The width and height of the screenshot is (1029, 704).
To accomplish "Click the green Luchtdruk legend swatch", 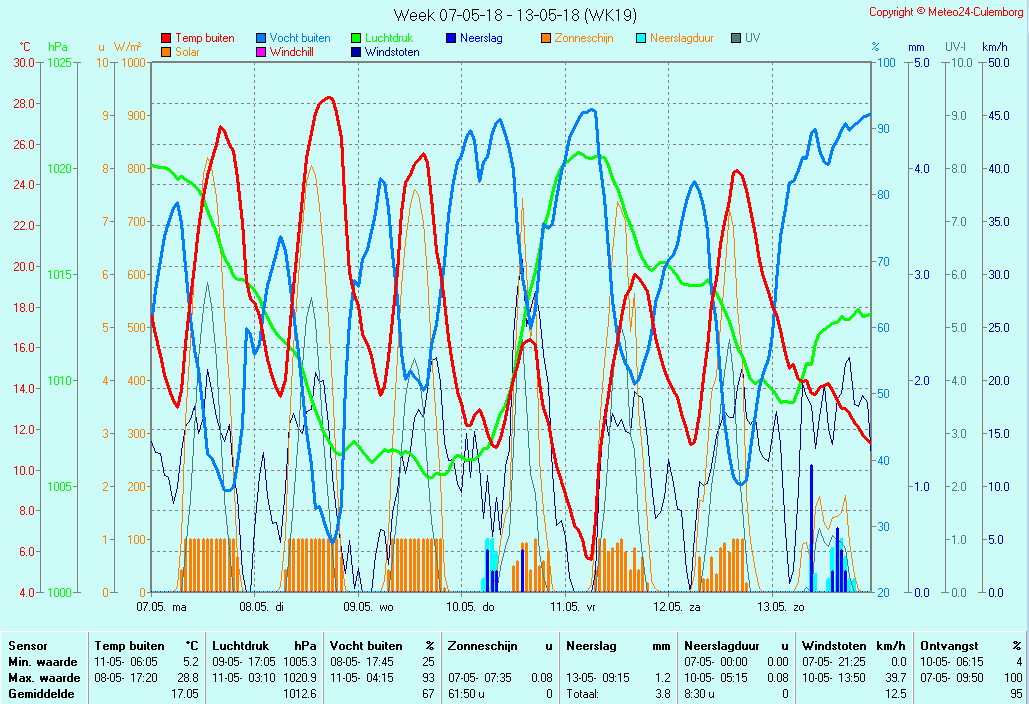I will point(356,39).
